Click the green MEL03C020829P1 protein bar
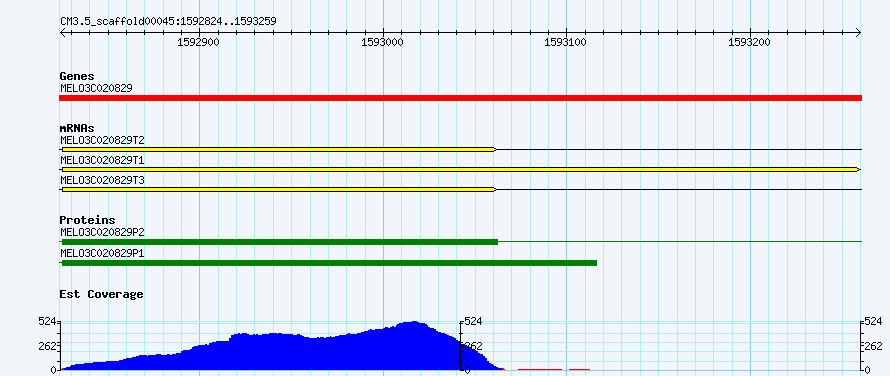This screenshot has width=890, height=376. click(329, 263)
